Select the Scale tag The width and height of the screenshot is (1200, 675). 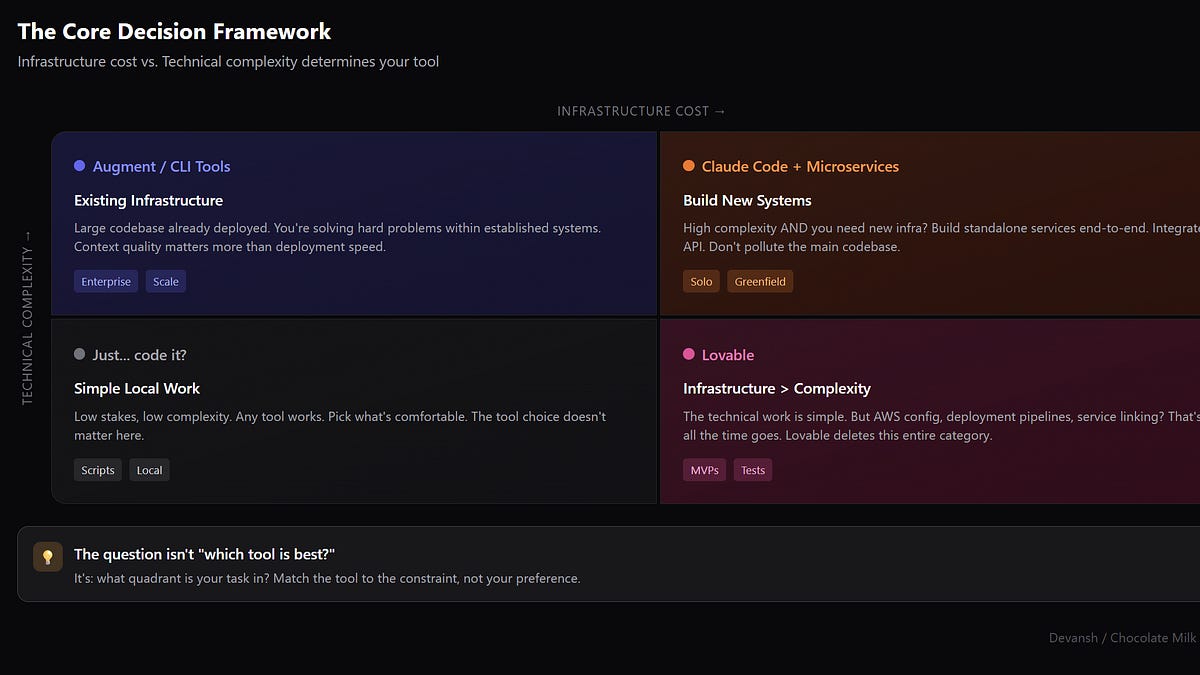166,282
